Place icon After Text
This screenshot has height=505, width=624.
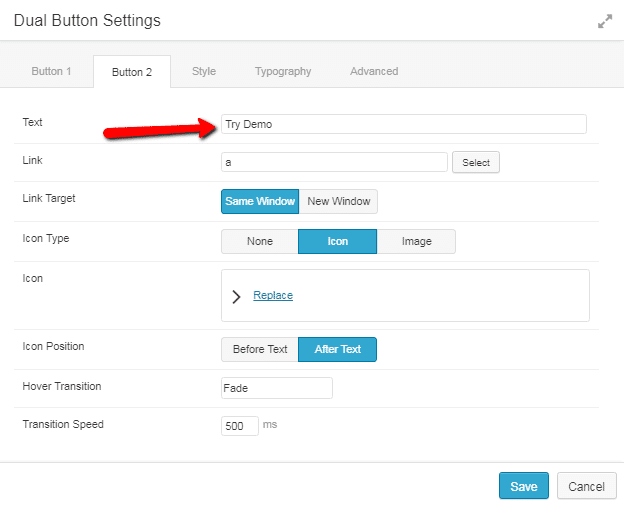point(338,350)
